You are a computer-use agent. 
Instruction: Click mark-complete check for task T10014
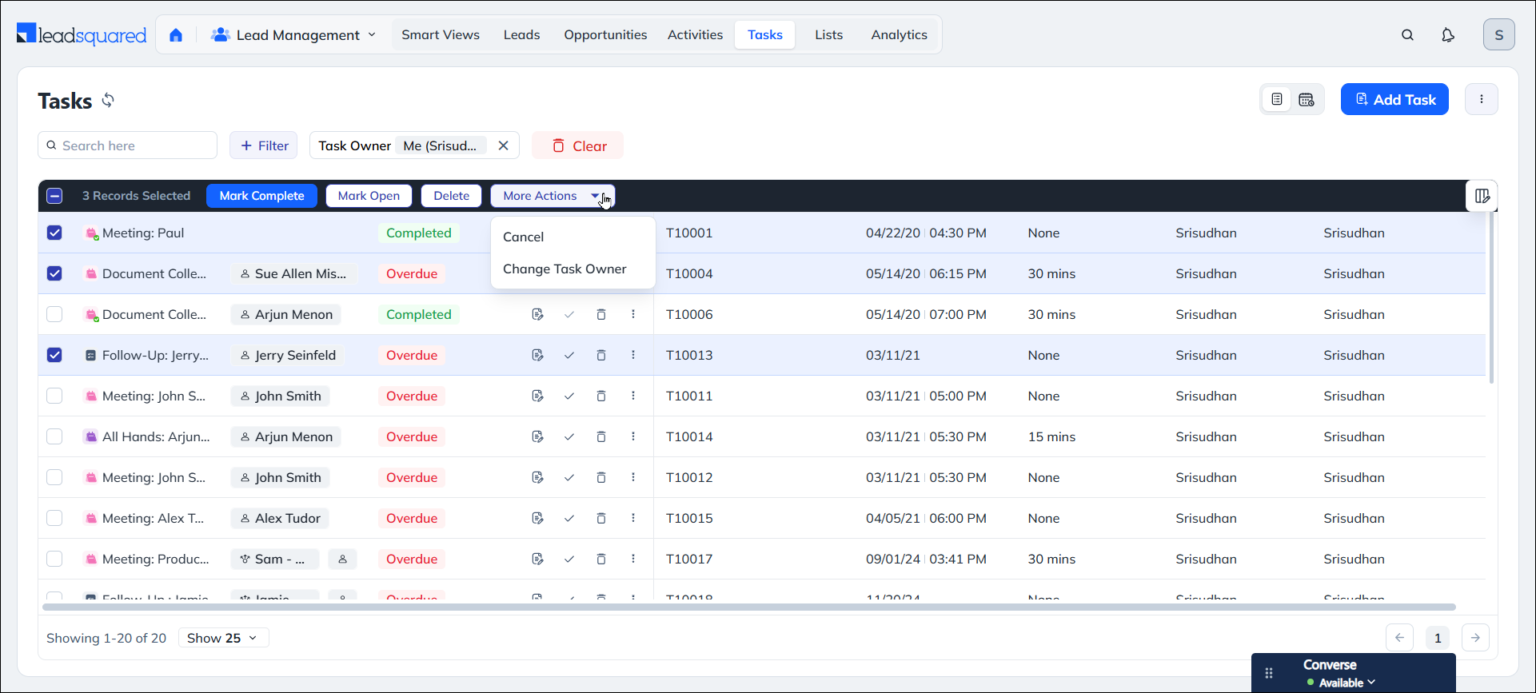(569, 437)
